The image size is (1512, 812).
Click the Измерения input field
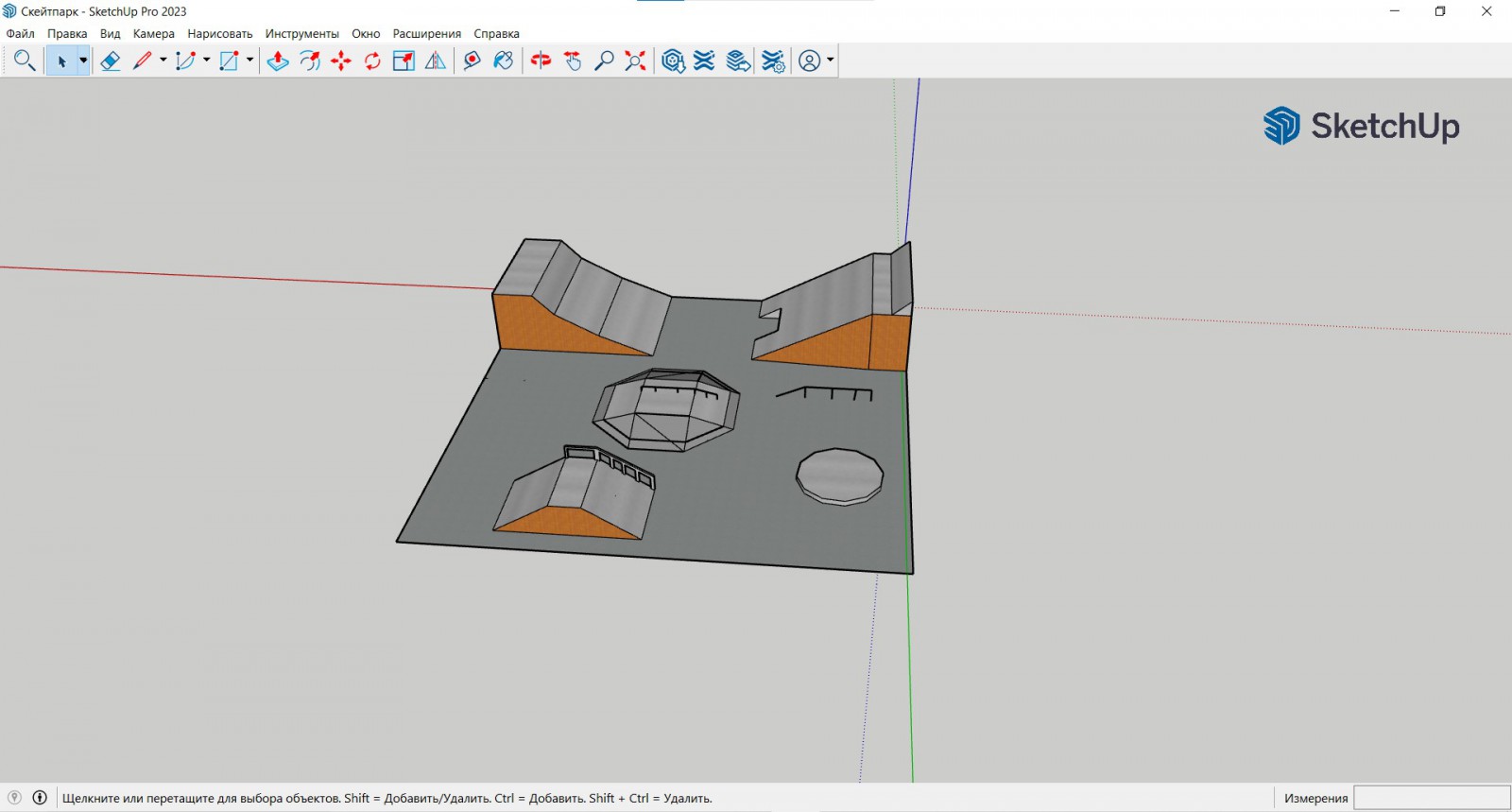(1431, 798)
